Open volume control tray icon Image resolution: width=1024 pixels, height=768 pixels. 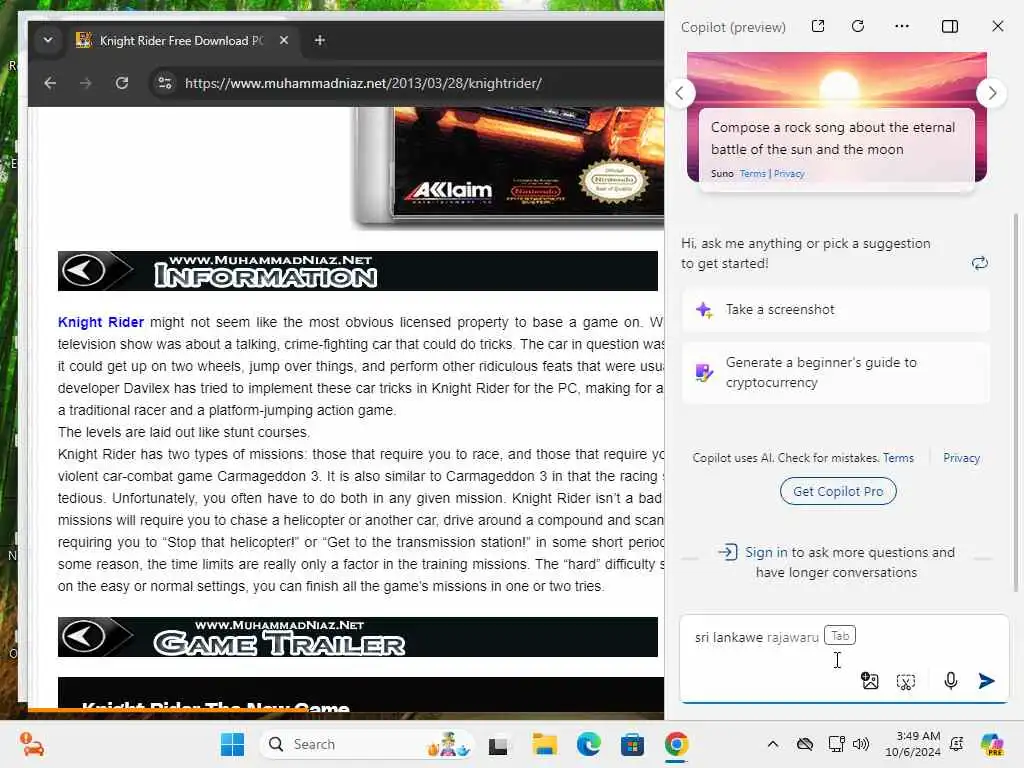[x=861, y=744]
